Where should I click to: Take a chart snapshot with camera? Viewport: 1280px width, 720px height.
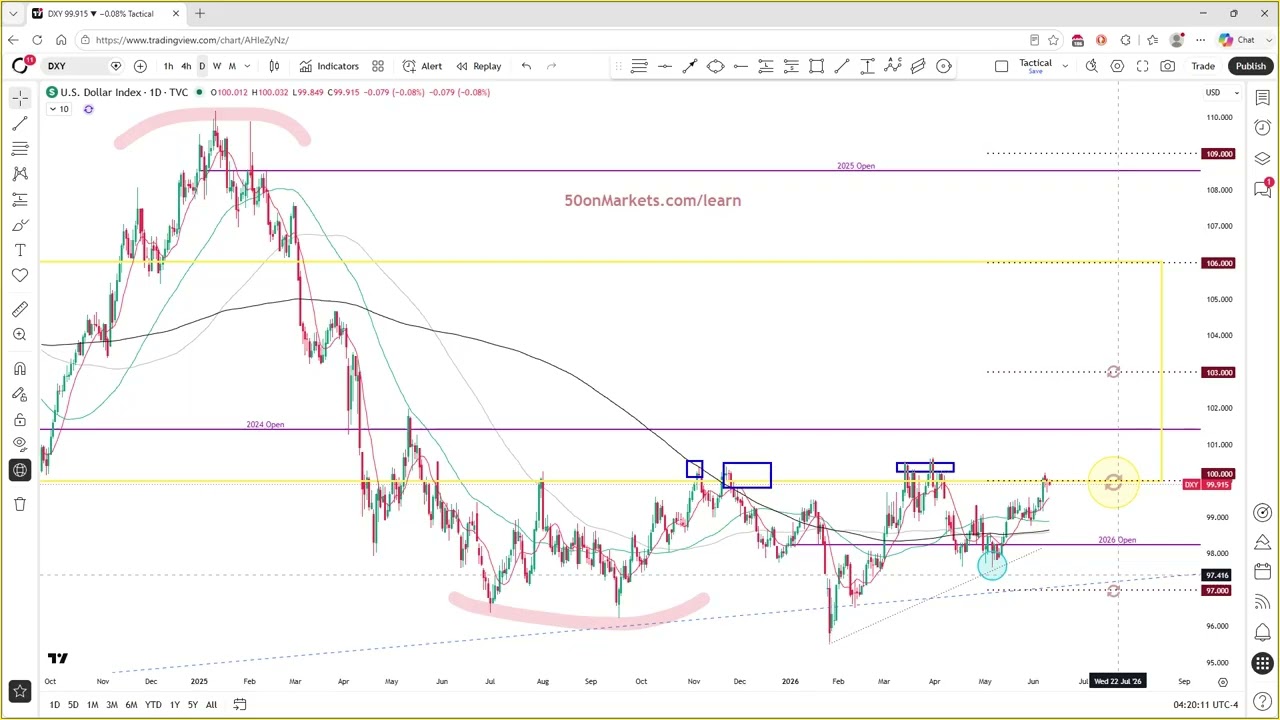1168,66
